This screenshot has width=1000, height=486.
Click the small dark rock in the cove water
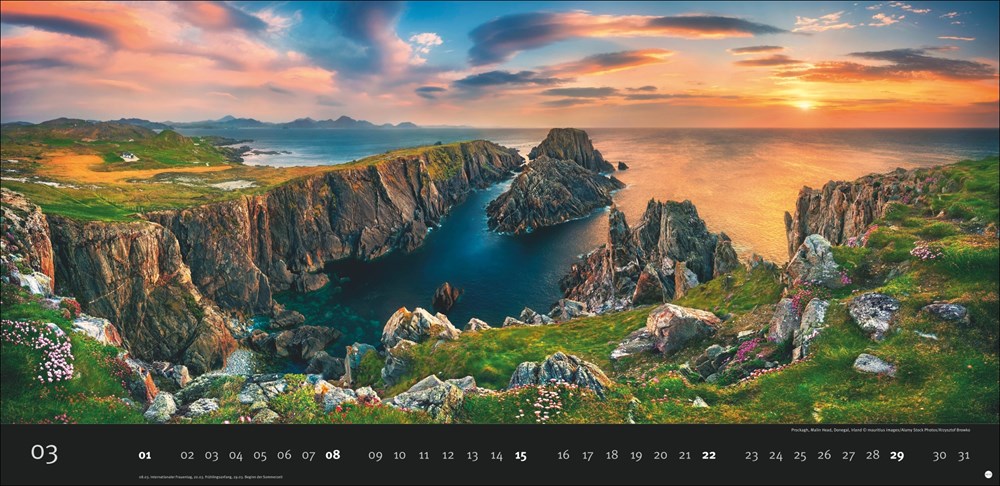pyautogui.click(x=446, y=296)
